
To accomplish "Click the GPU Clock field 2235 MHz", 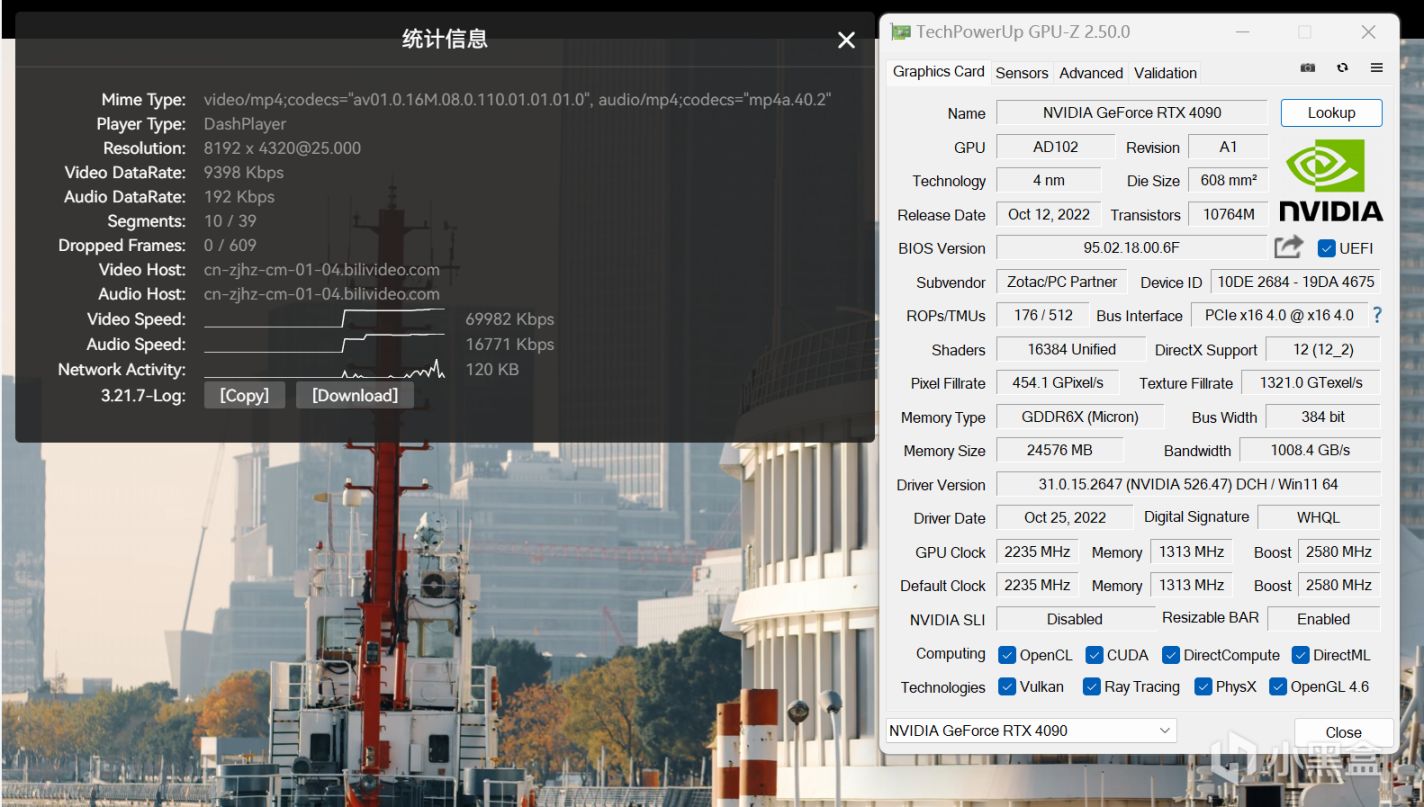I will click(x=1037, y=552).
